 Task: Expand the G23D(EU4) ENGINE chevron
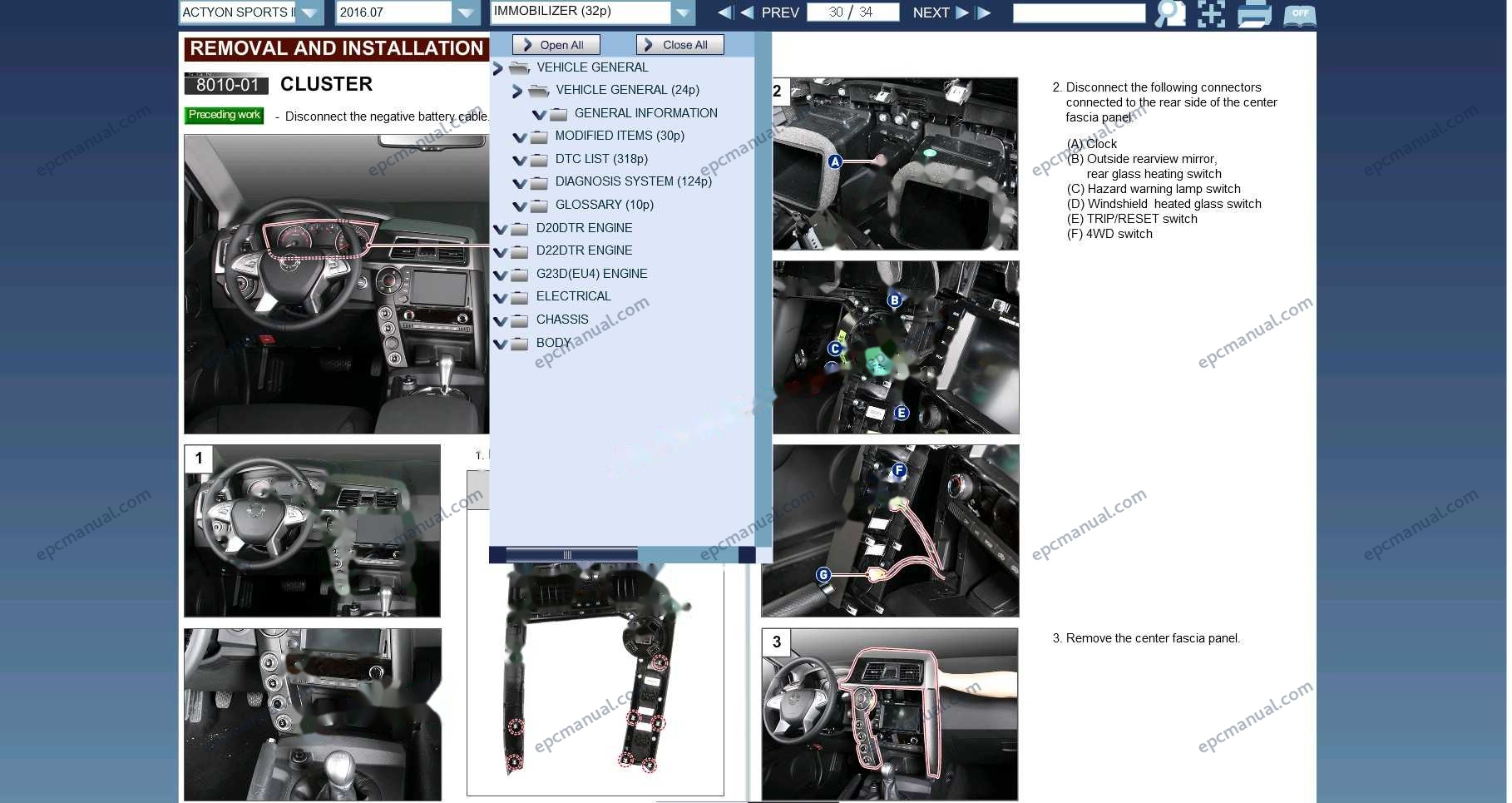coord(500,275)
